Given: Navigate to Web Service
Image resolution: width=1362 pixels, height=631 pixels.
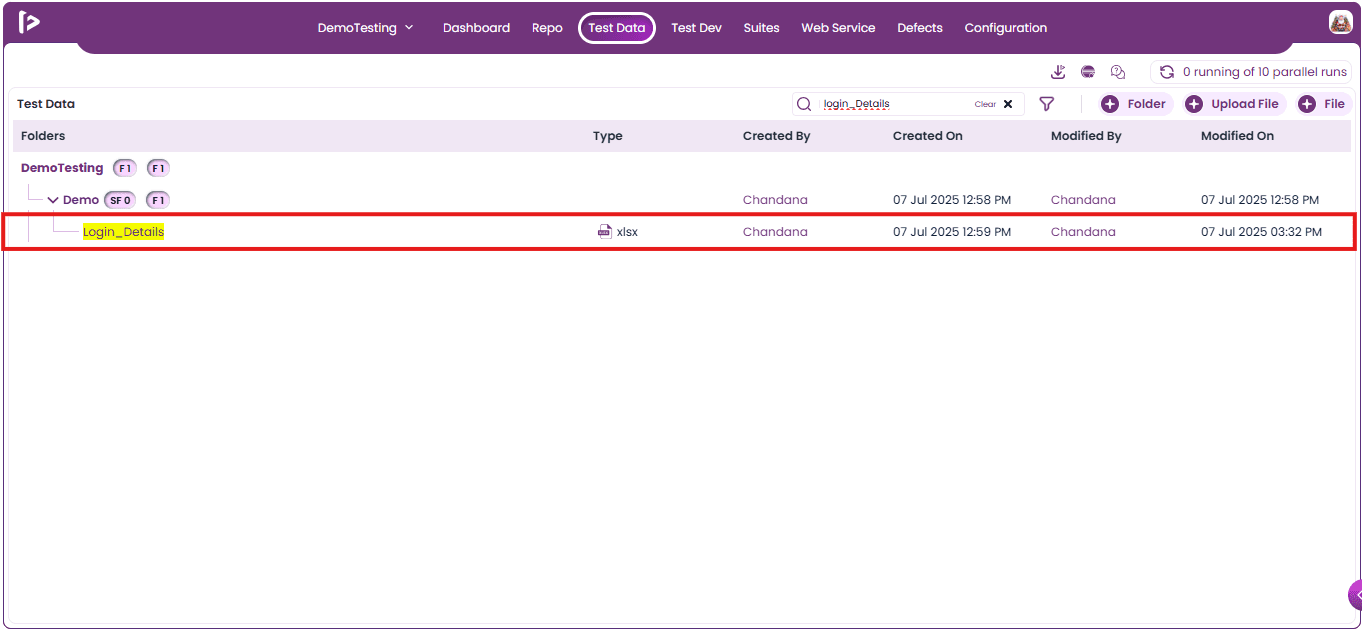Looking at the screenshot, I should [x=838, y=28].
